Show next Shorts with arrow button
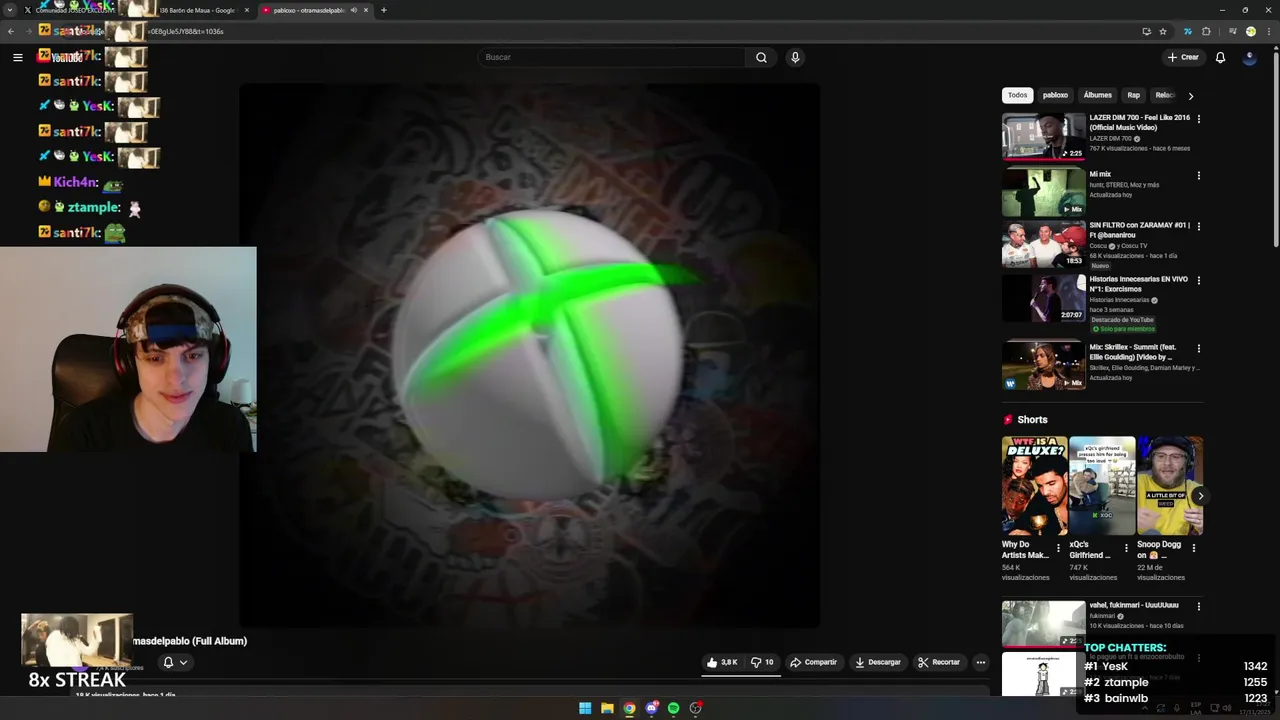The image size is (1280, 720). [x=1200, y=496]
